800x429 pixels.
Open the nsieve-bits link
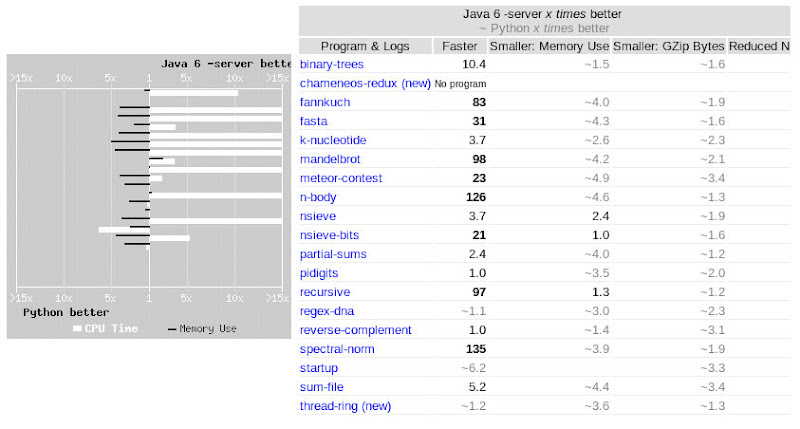330,235
